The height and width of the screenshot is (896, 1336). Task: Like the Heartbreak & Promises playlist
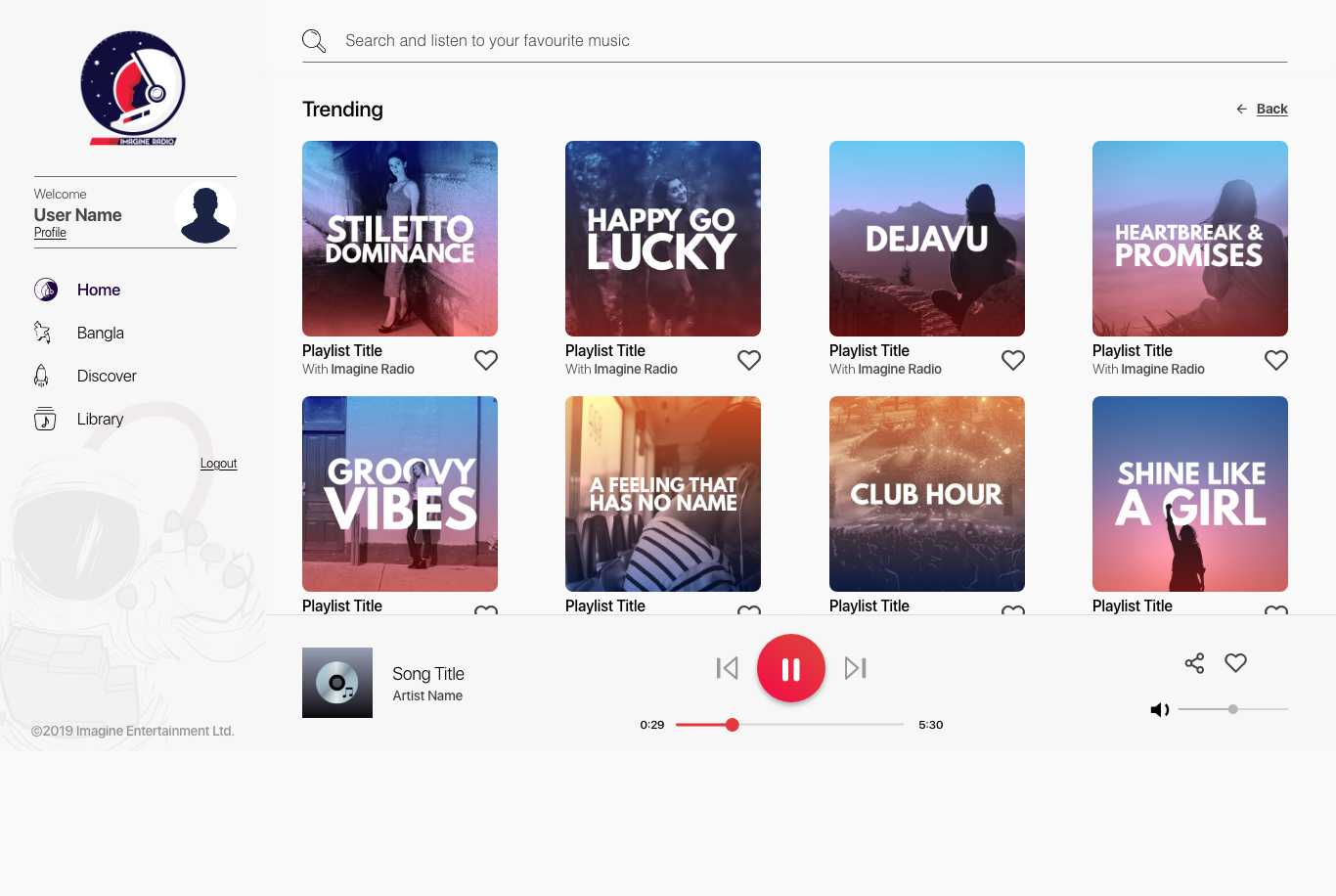(x=1276, y=360)
